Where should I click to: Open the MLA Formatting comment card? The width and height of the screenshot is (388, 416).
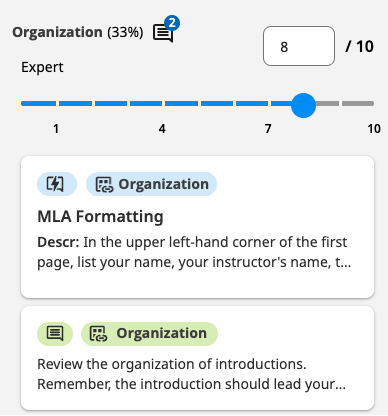(x=197, y=227)
